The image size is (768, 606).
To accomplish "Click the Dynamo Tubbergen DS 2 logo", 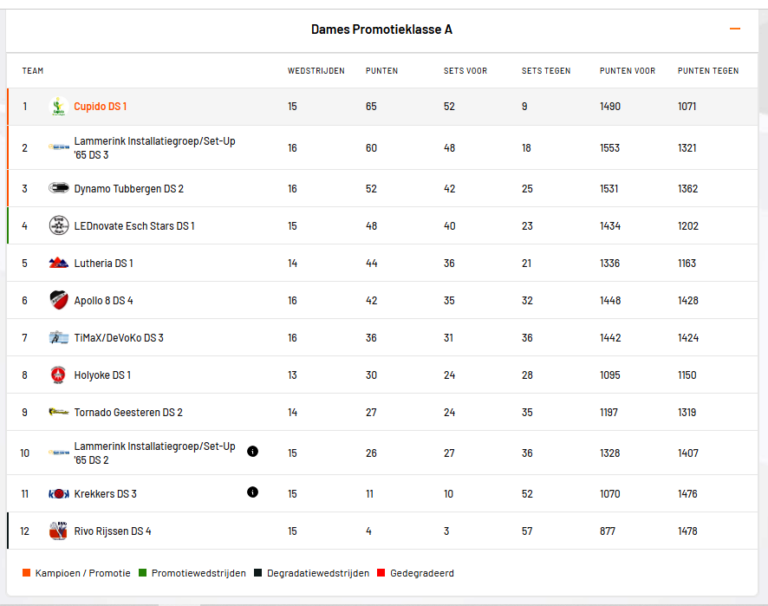I will pyautogui.click(x=59, y=188).
